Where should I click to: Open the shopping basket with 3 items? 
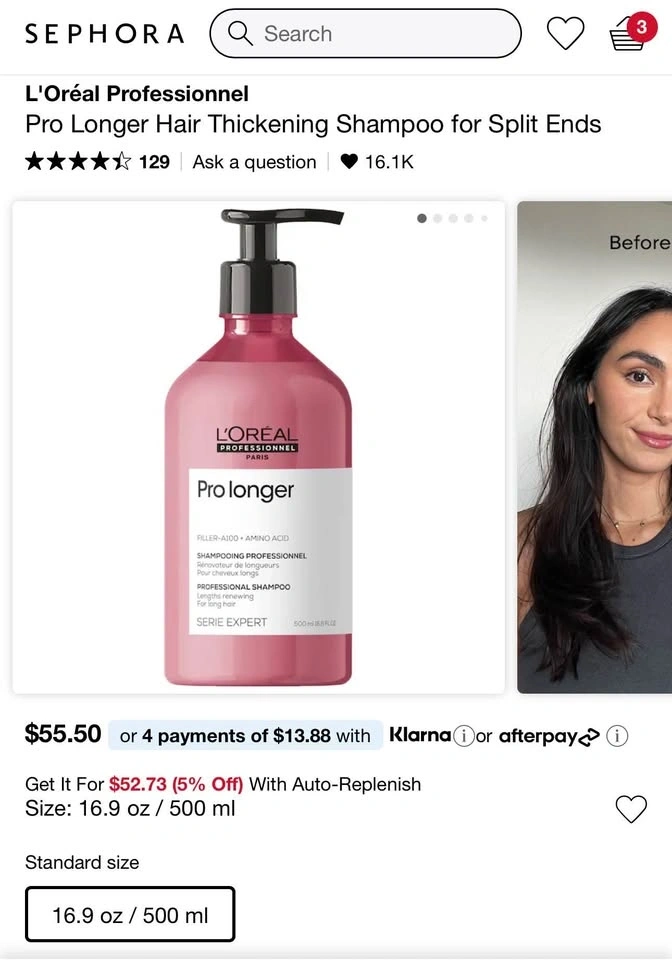point(632,34)
